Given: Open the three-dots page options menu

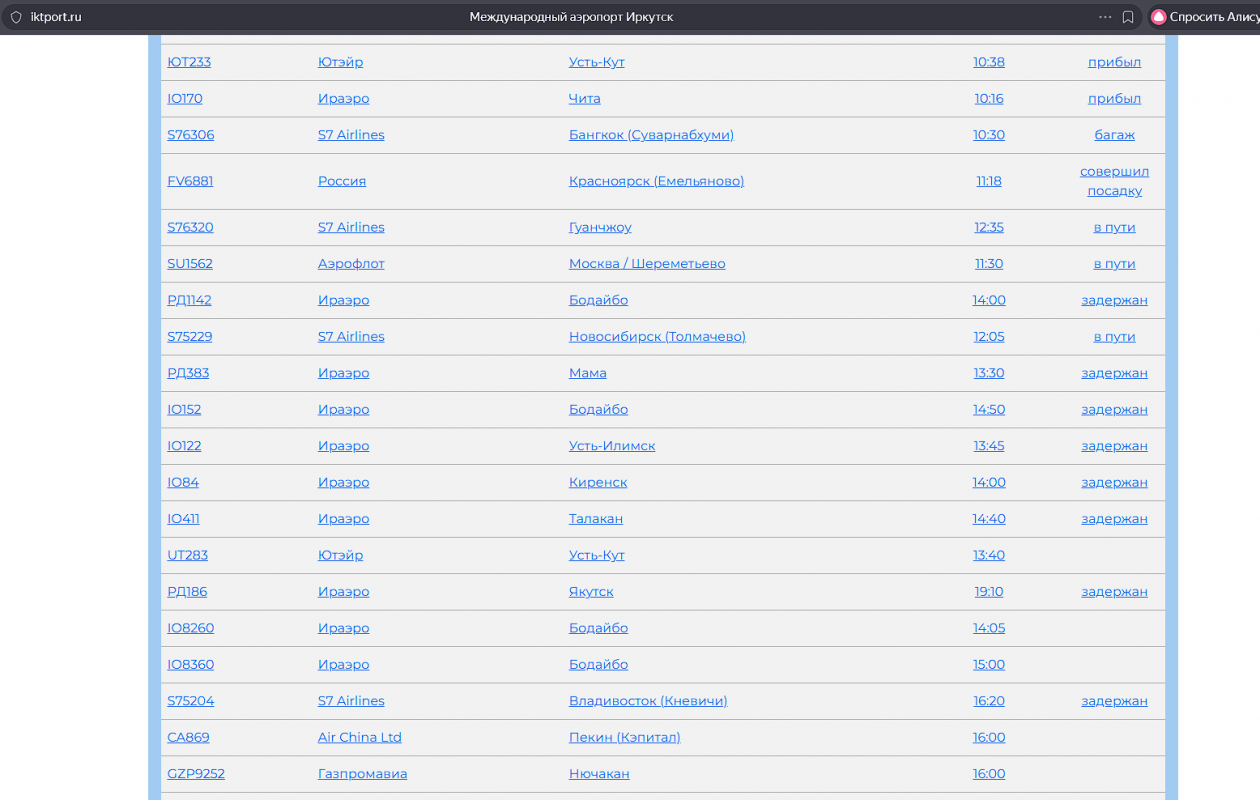Looking at the screenshot, I should coord(1105,17).
